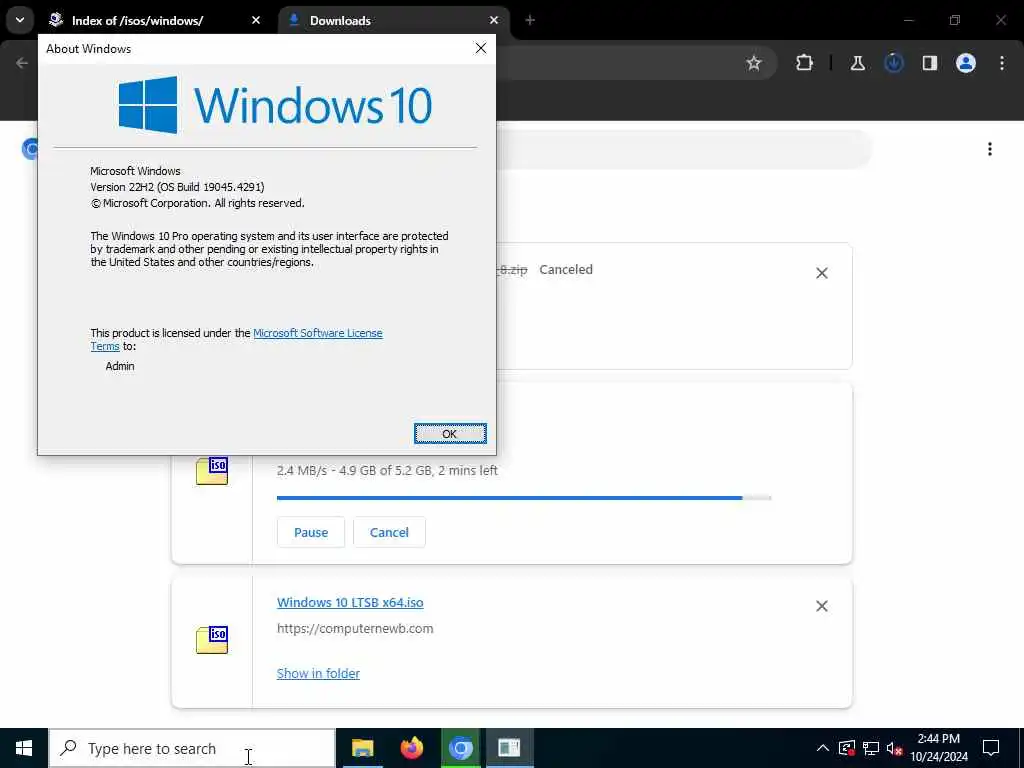Viewport: 1024px width, 768px height.
Task: Click the muted volume tray icon
Action: tap(895, 748)
